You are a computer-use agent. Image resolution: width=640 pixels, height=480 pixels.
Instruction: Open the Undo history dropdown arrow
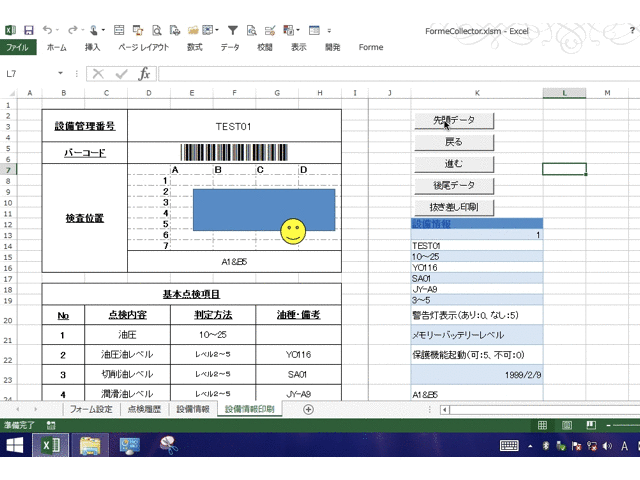click(59, 30)
